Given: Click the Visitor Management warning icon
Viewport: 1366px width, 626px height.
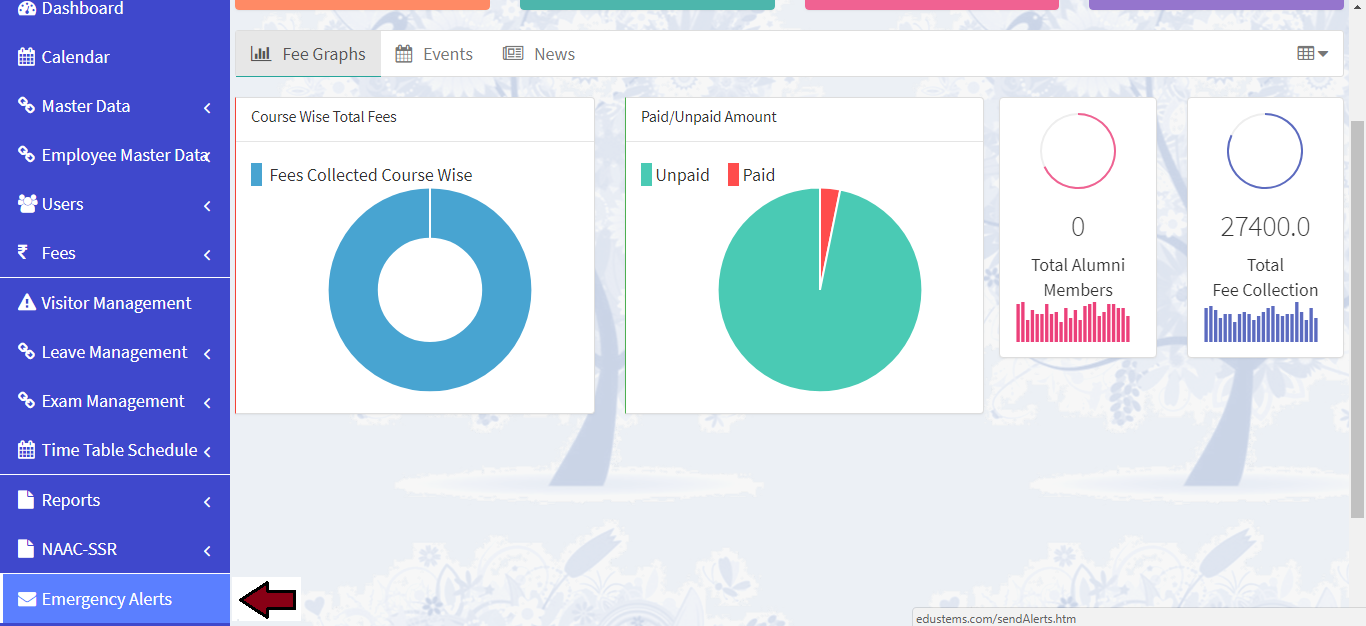Looking at the screenshot, I should click(27, 303).
